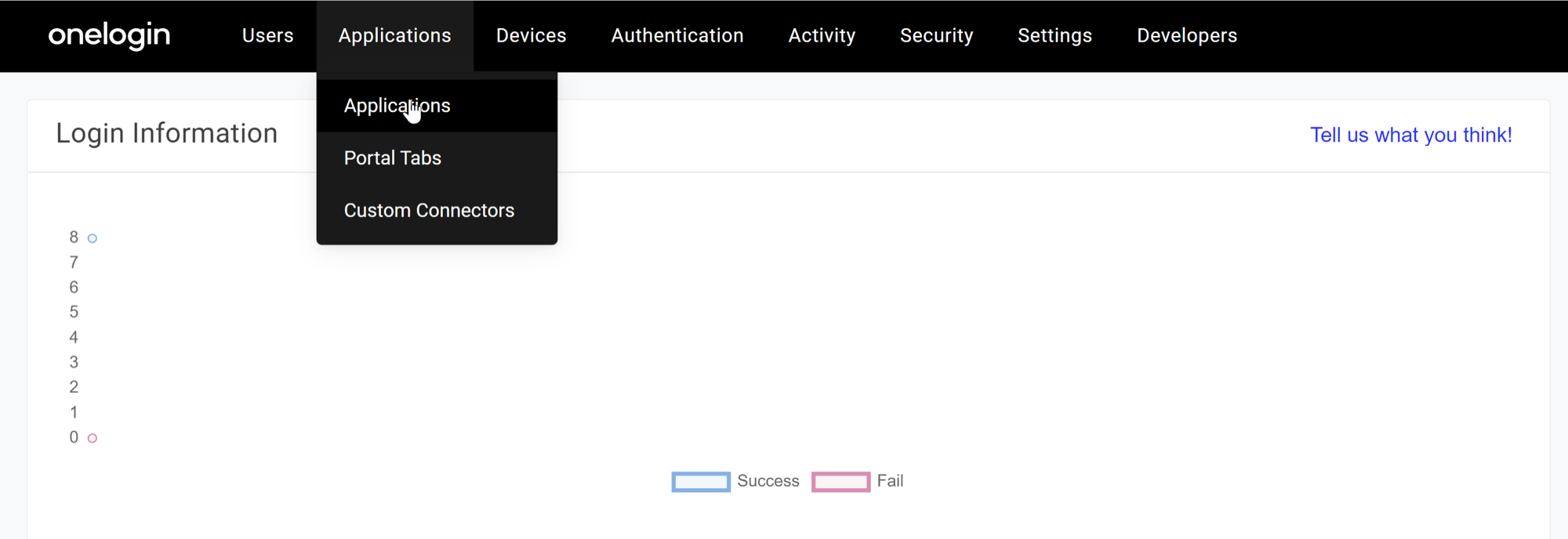Open the Developers menu
Viewport: 1568px width, 539px height.
(1186, 35)
